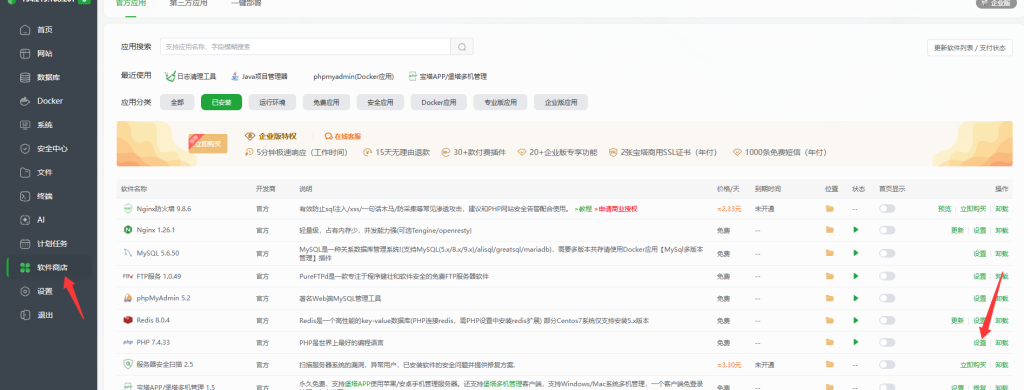Select the 专业版应用 category filter

pyautogui.click(x=500, y=103)
